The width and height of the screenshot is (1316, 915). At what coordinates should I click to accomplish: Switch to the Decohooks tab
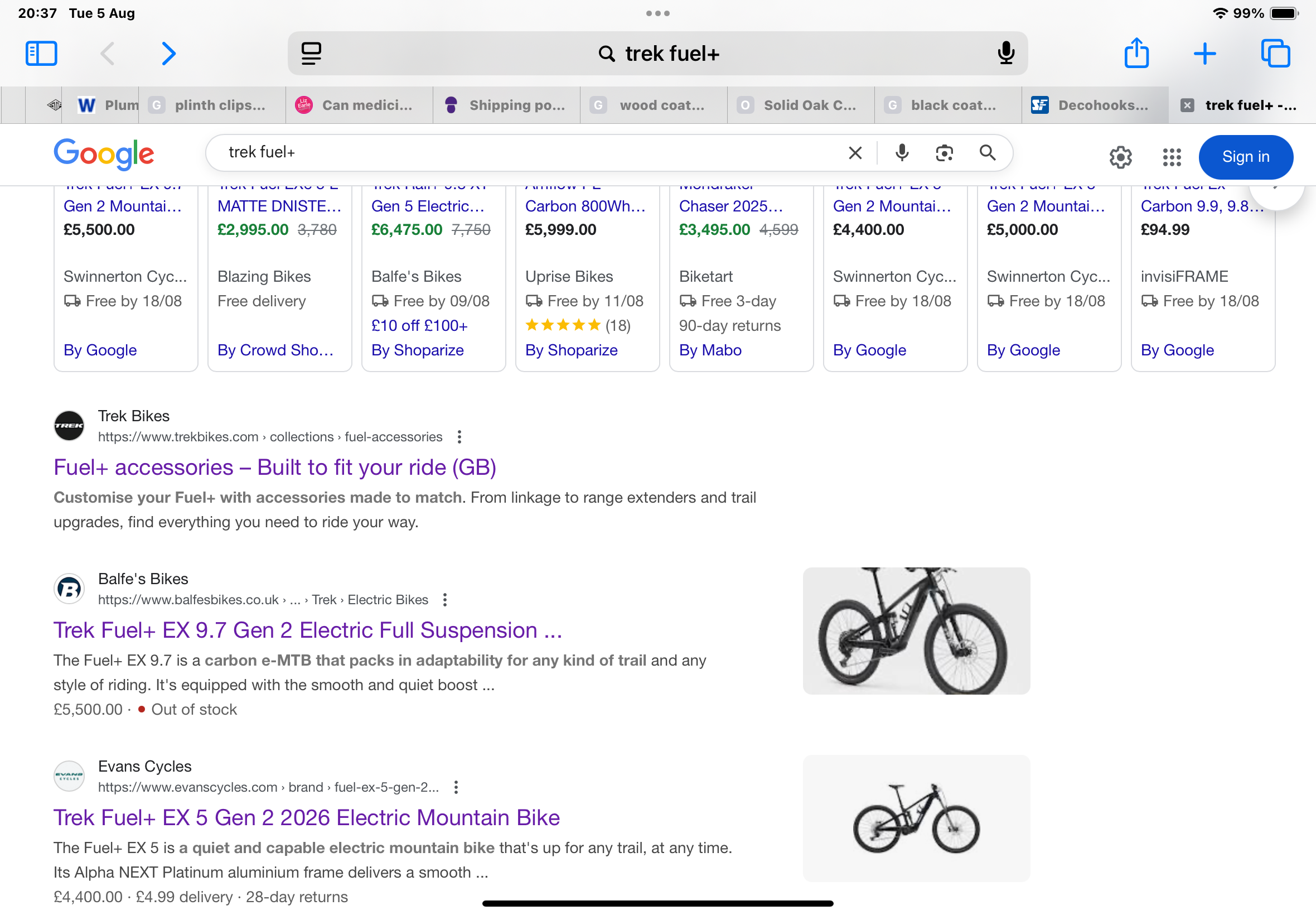pyautogui.click(x=1096, y=105)
